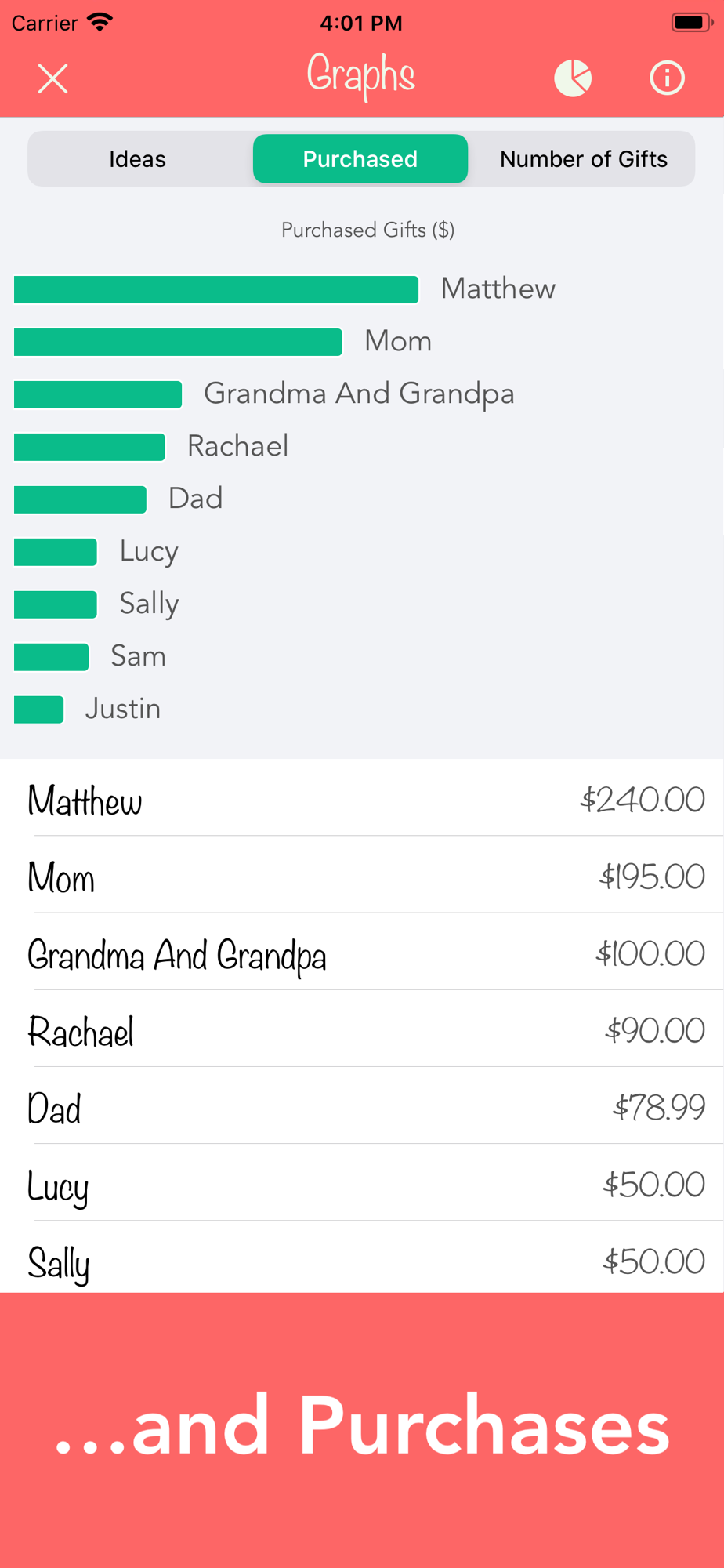
Task: Tap Grandma And Grandpa chart bar
Action: (98, 394)
